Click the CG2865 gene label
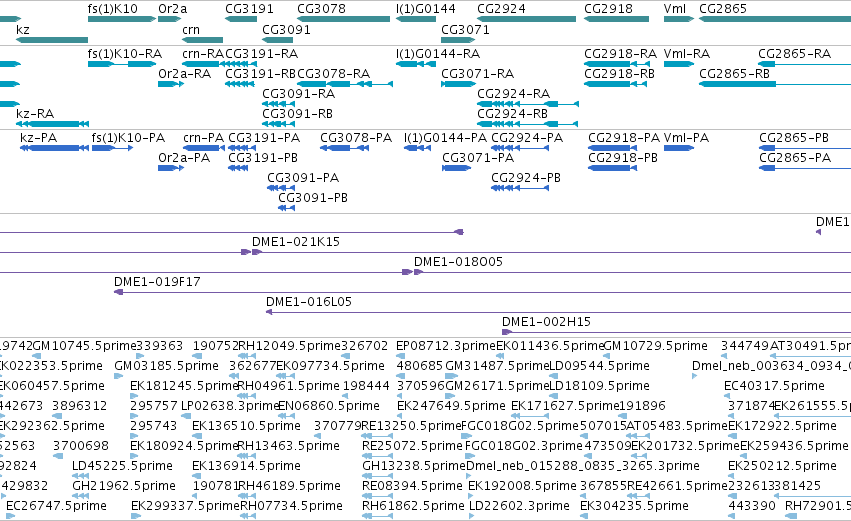Viewport: 851px width, 521px height. pyautogui.click(x=723, y=9)
